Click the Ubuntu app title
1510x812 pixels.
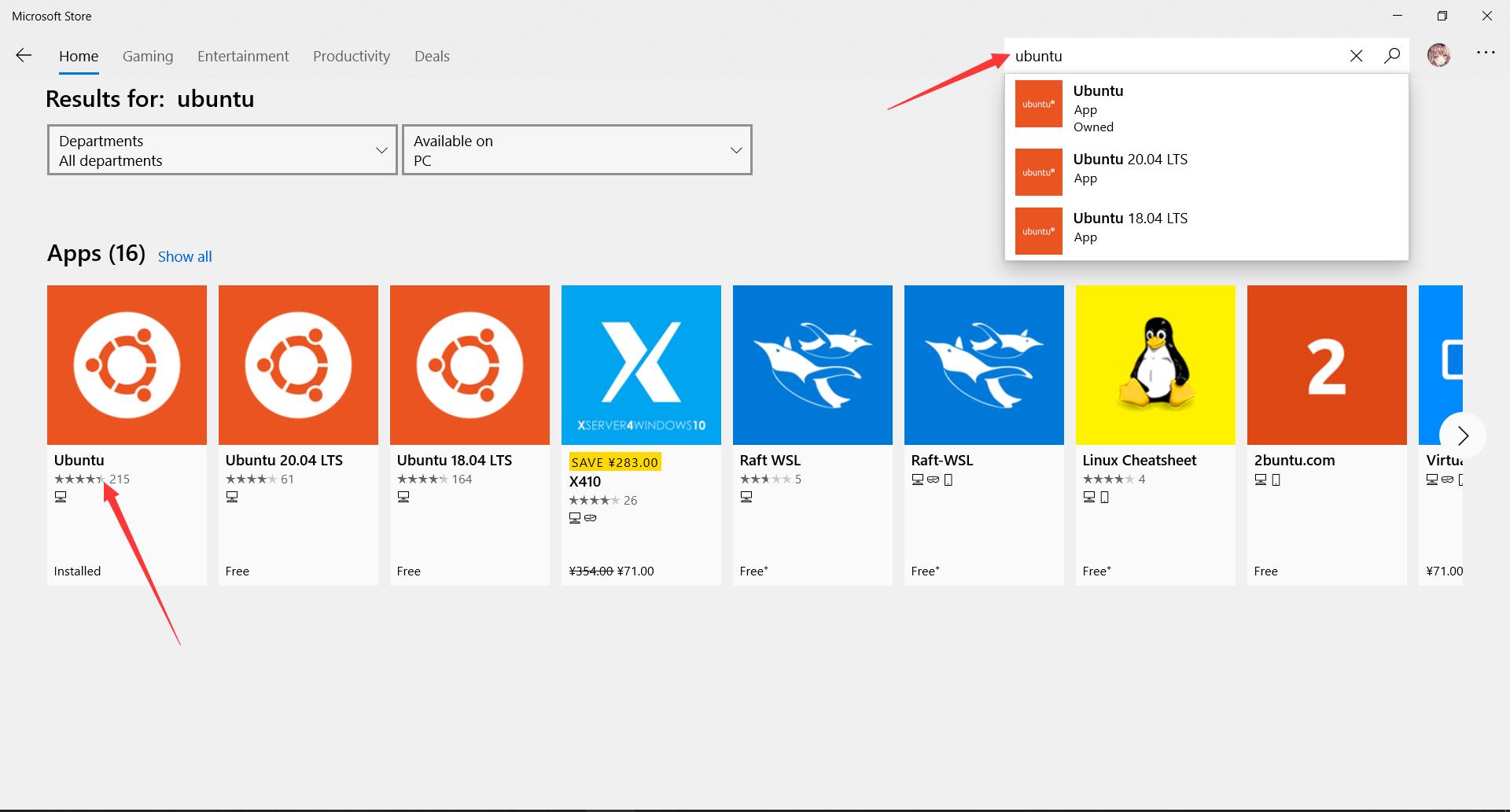point(79,460)
